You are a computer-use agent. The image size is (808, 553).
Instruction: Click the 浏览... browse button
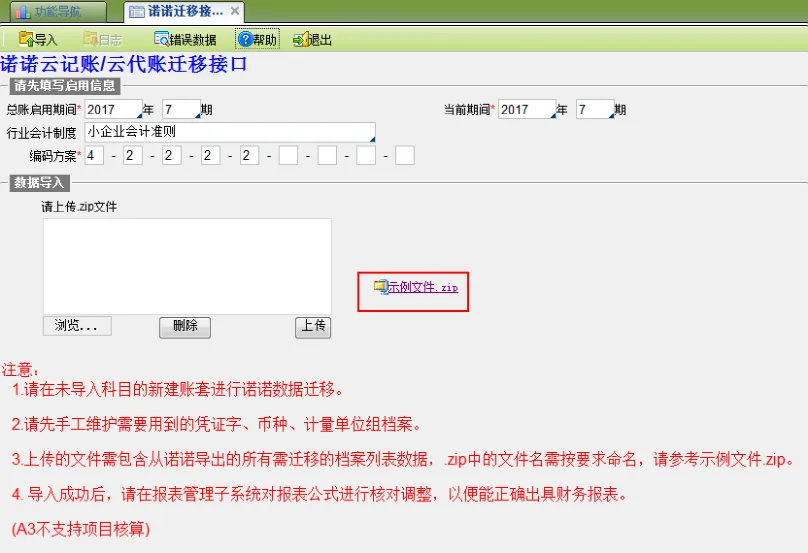pyautogui.click(x=77, y=326)
